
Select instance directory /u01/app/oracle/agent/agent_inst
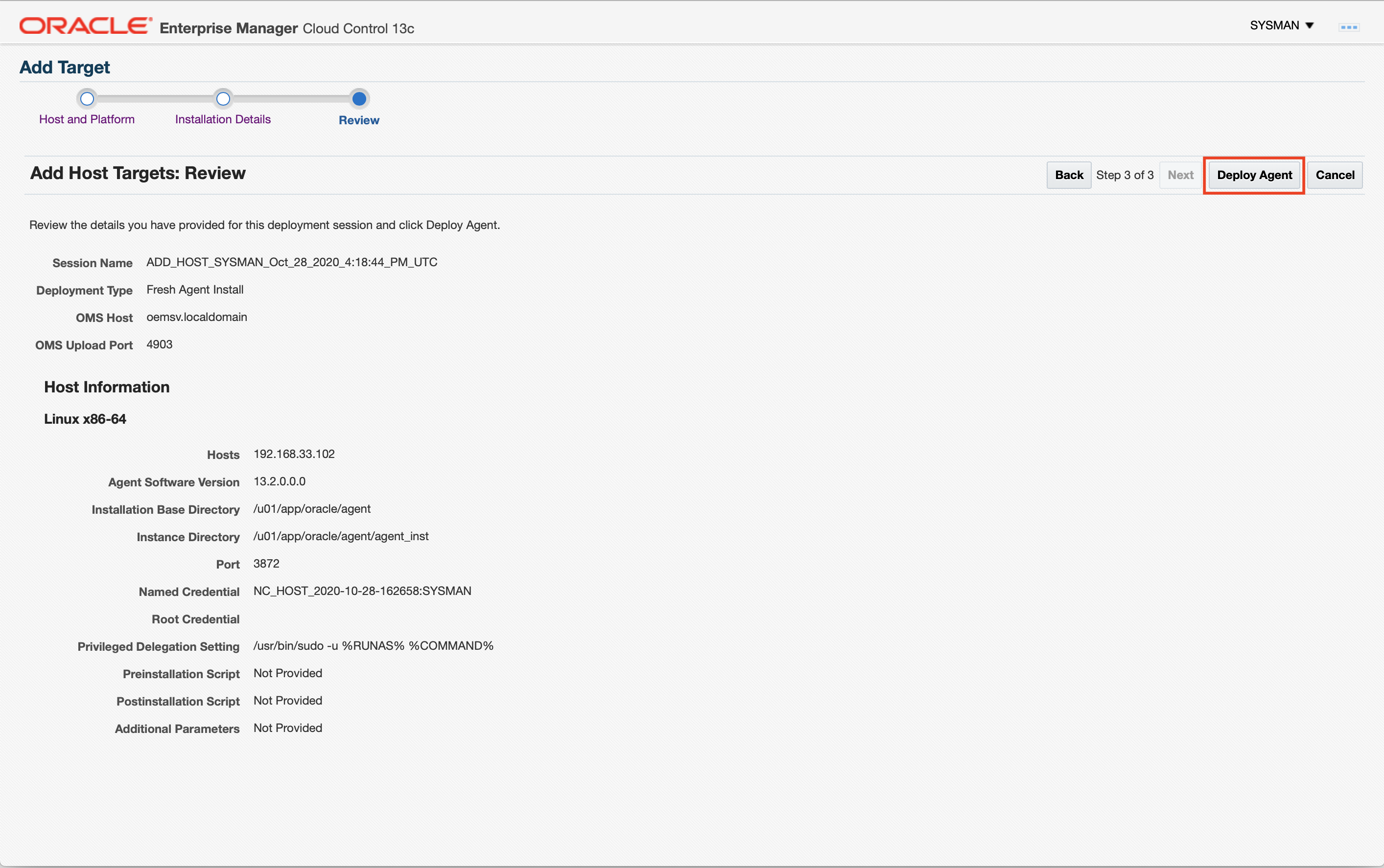pyautogui.click(x=341, y=536)
